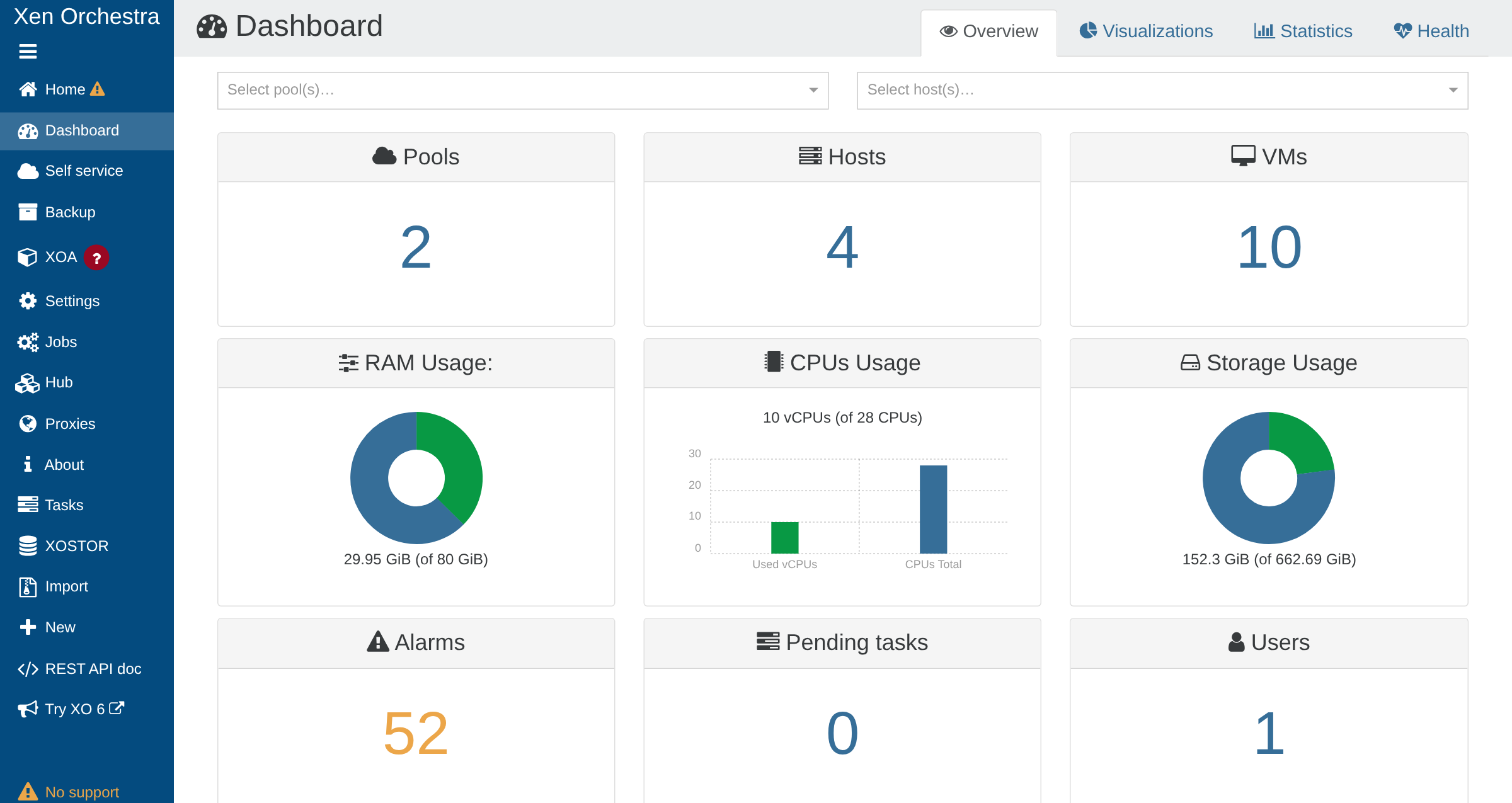Click the XOA cube icon
Viewport: 1512px width, 803px height.
[x=28, y=257]
